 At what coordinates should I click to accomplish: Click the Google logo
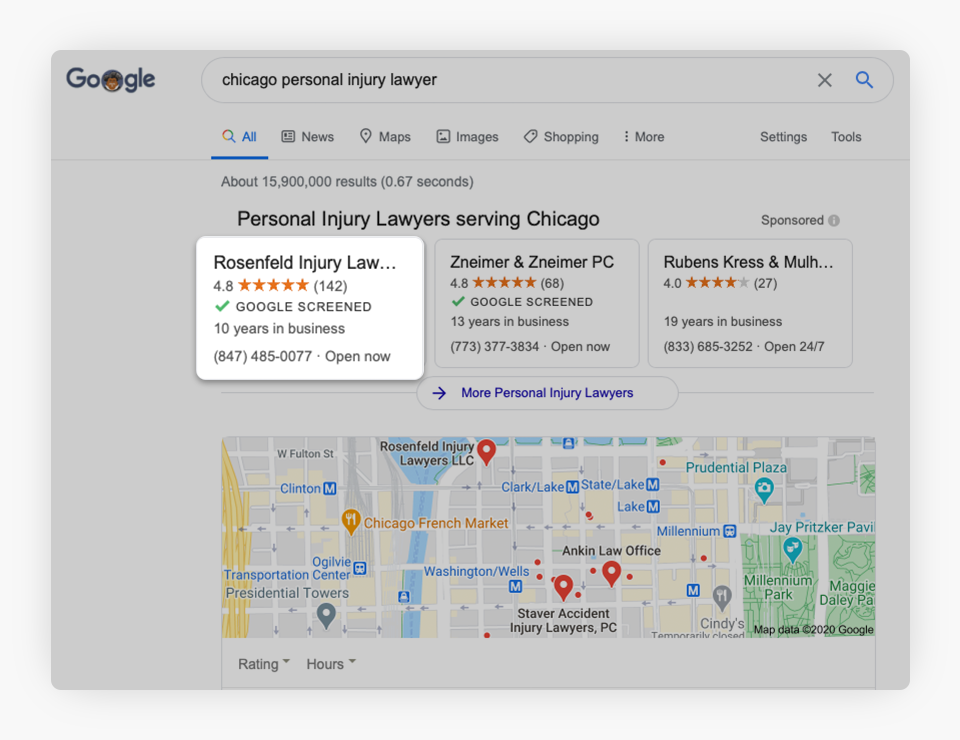pyautogui.click(x=111, y=79)
